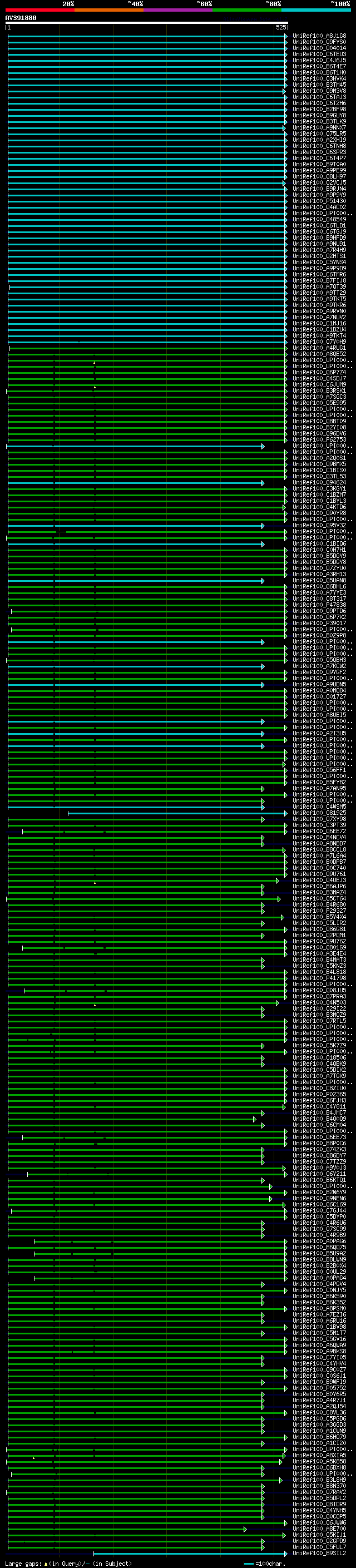Click the UniRef100_Q6EE72 label
Screen dimensions: 356x1568
coord(319,832)
